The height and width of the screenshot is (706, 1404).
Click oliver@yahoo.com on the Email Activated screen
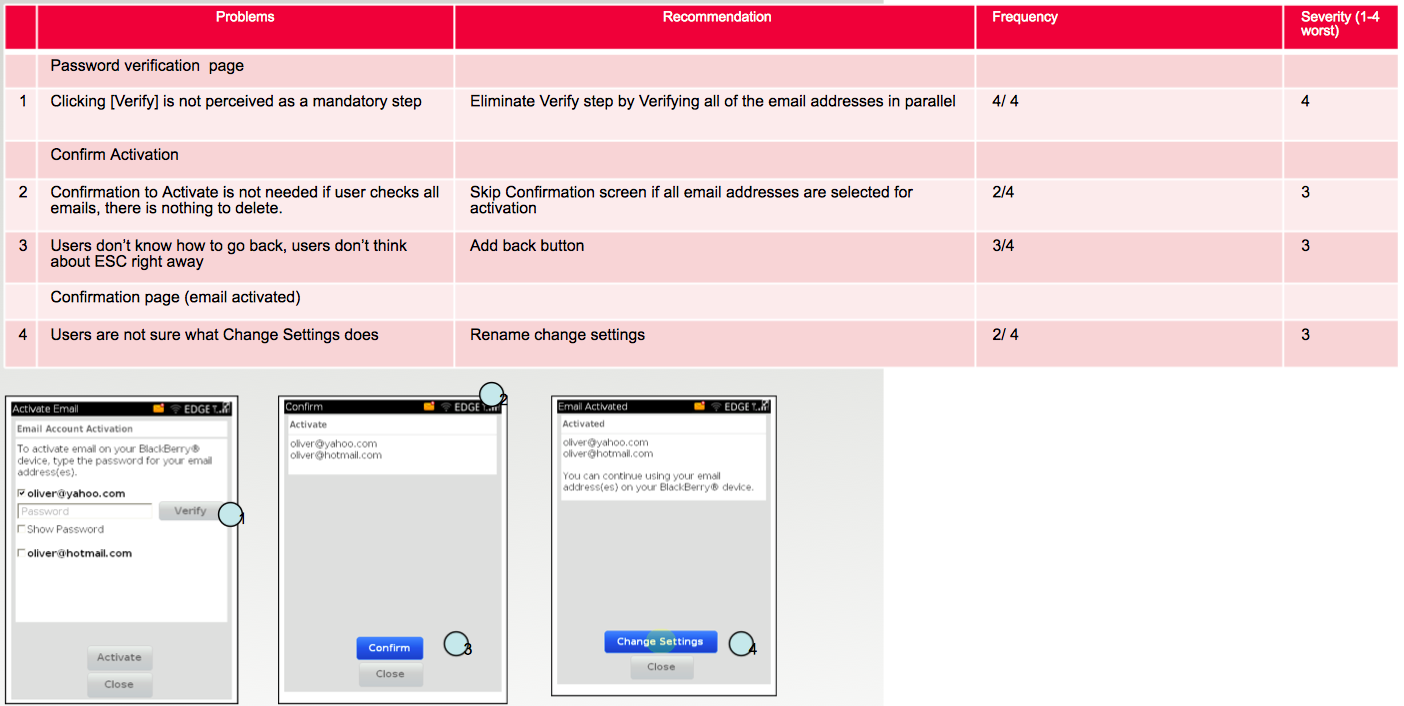(x=606, y=442)
